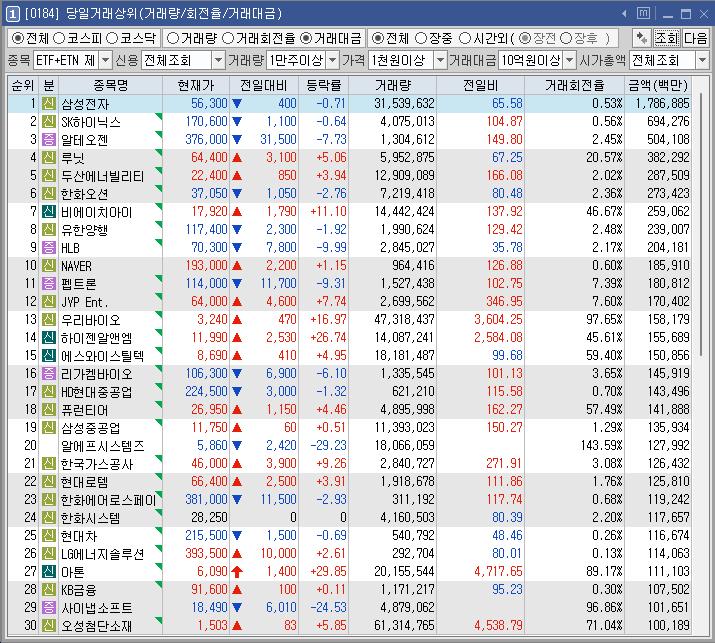The image size is (715, 643).
Task: Click the 신 badge for 오성첨단소재
Action: 48,625
